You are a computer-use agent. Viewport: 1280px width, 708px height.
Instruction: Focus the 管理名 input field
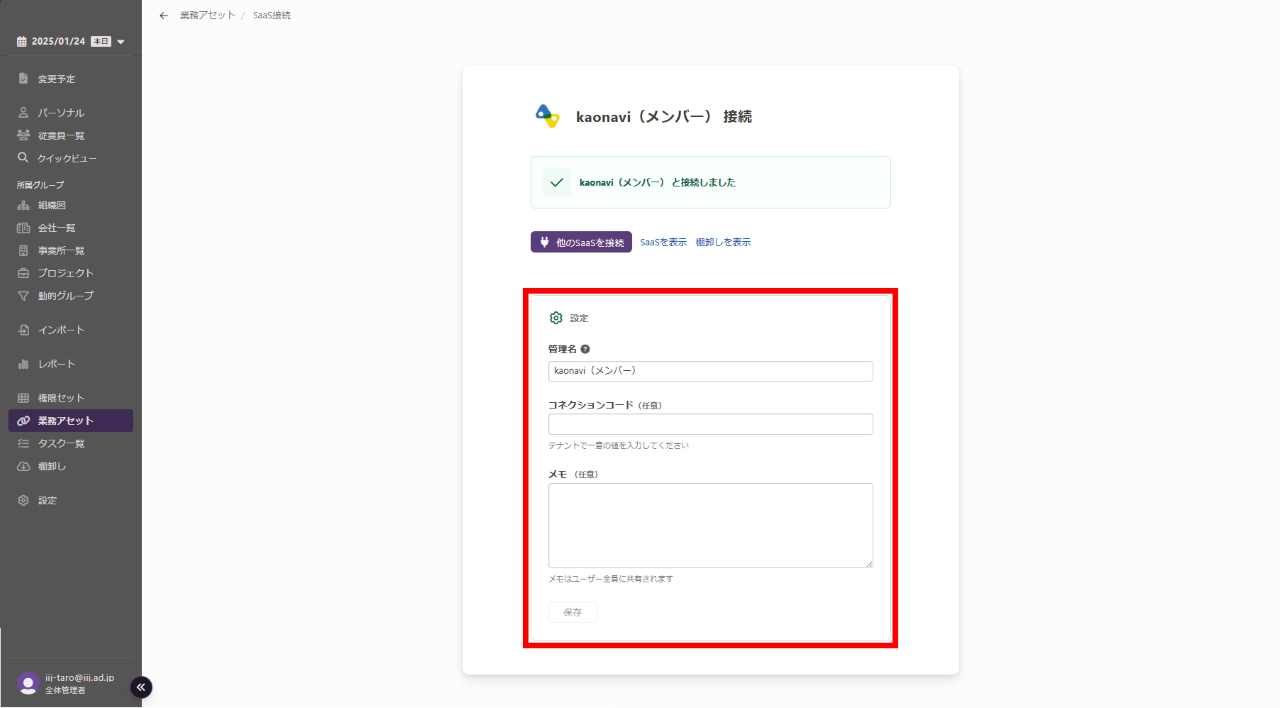coord(710,371)
